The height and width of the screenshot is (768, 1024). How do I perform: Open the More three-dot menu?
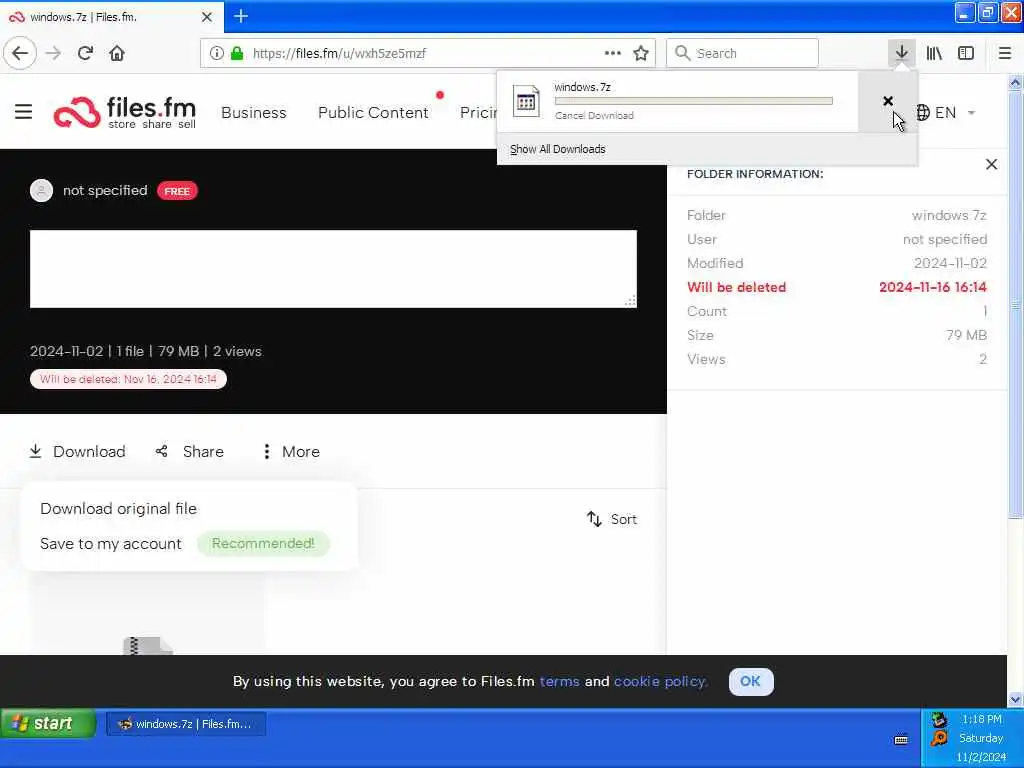click(291, 452)
